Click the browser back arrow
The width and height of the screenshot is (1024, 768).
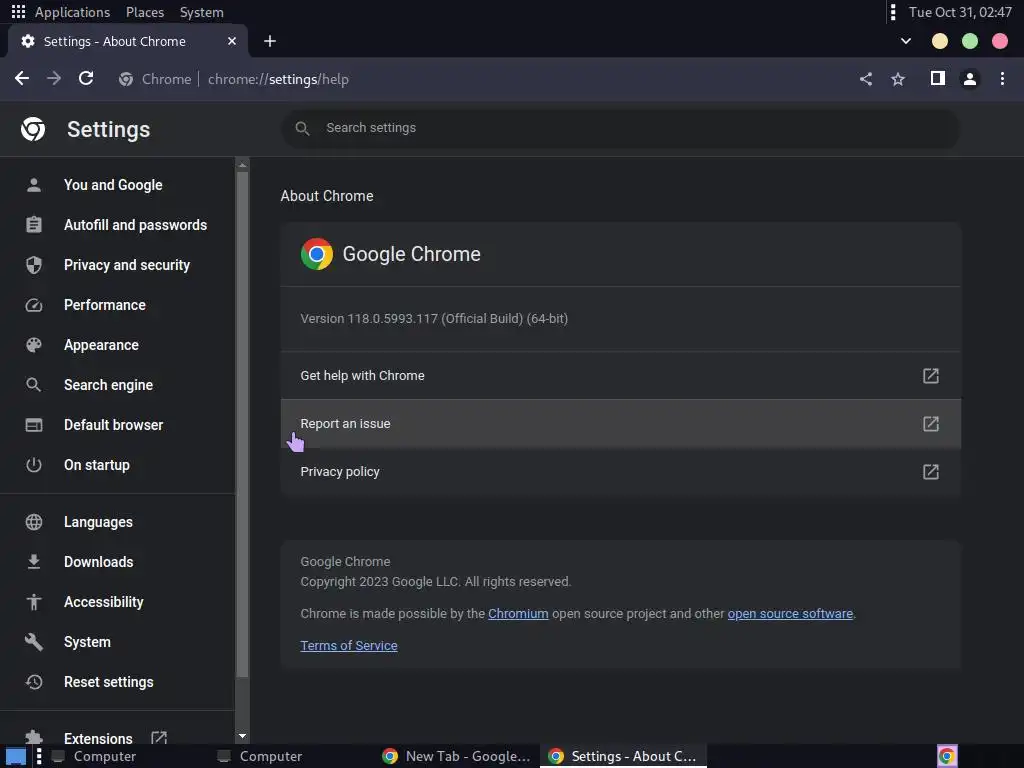pos(22,79)
